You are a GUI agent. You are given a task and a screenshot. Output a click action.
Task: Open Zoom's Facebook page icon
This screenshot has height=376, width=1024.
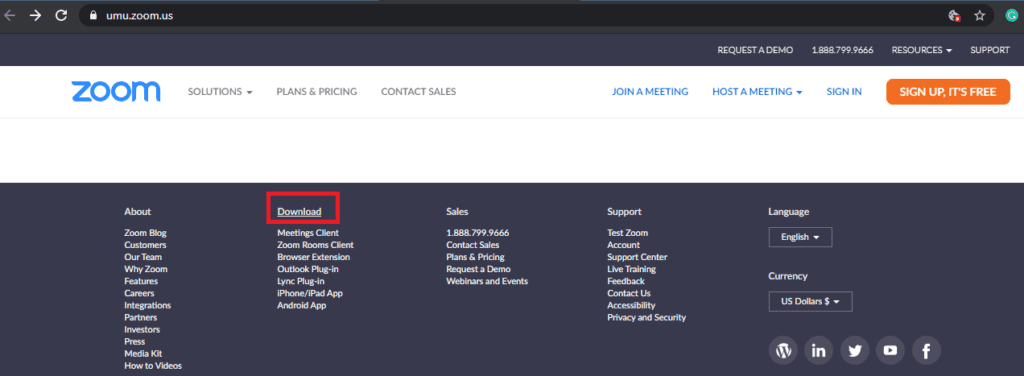pos(926,351)
